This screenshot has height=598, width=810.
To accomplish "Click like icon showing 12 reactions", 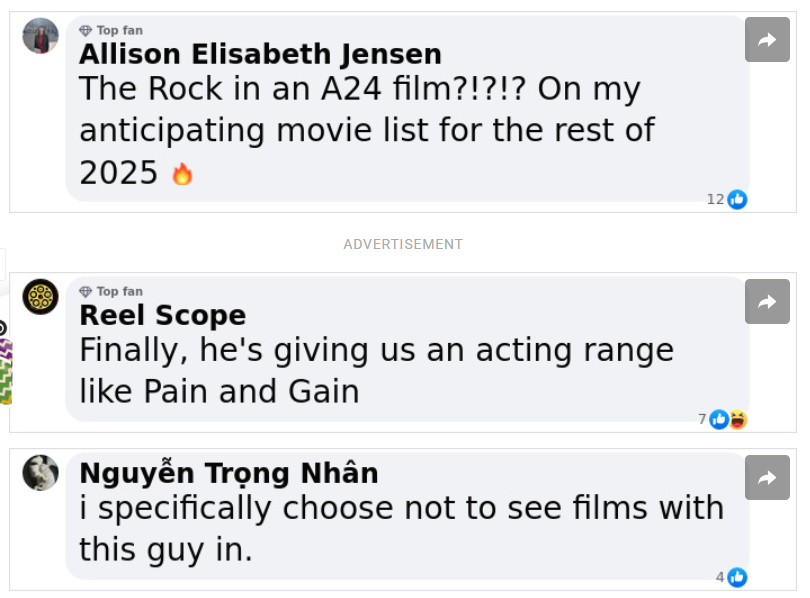I will pos(737,199).
